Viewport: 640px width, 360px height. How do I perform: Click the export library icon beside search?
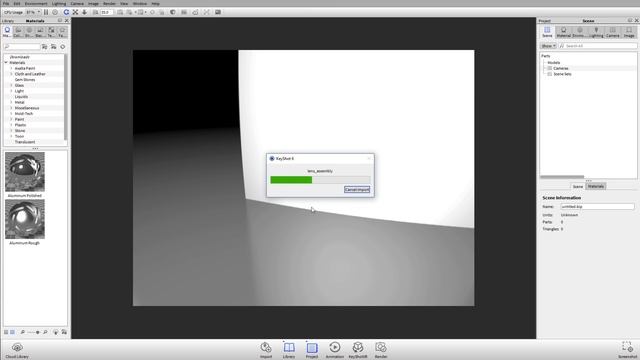pyautogui.click(x=53, y=47)
